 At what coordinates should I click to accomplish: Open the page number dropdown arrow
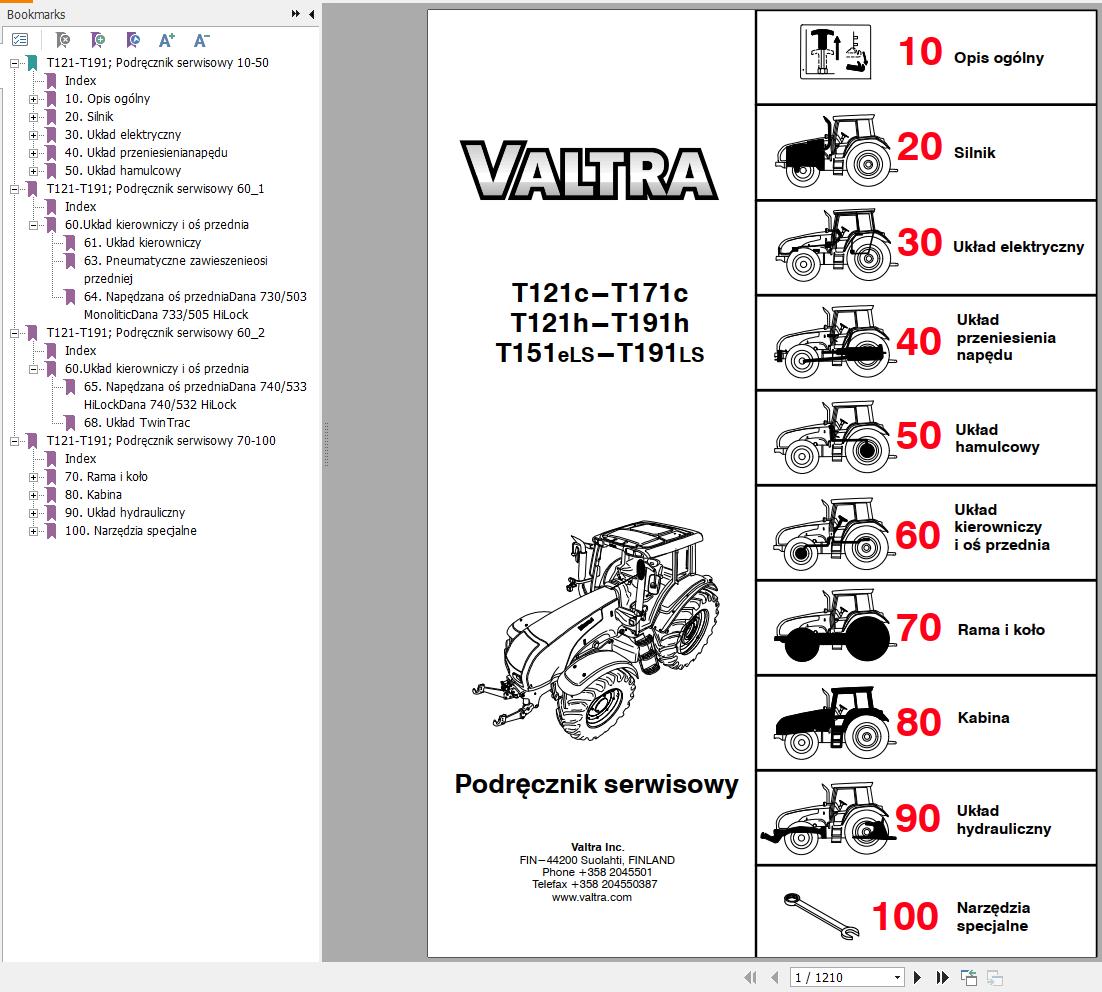[897, 977]
